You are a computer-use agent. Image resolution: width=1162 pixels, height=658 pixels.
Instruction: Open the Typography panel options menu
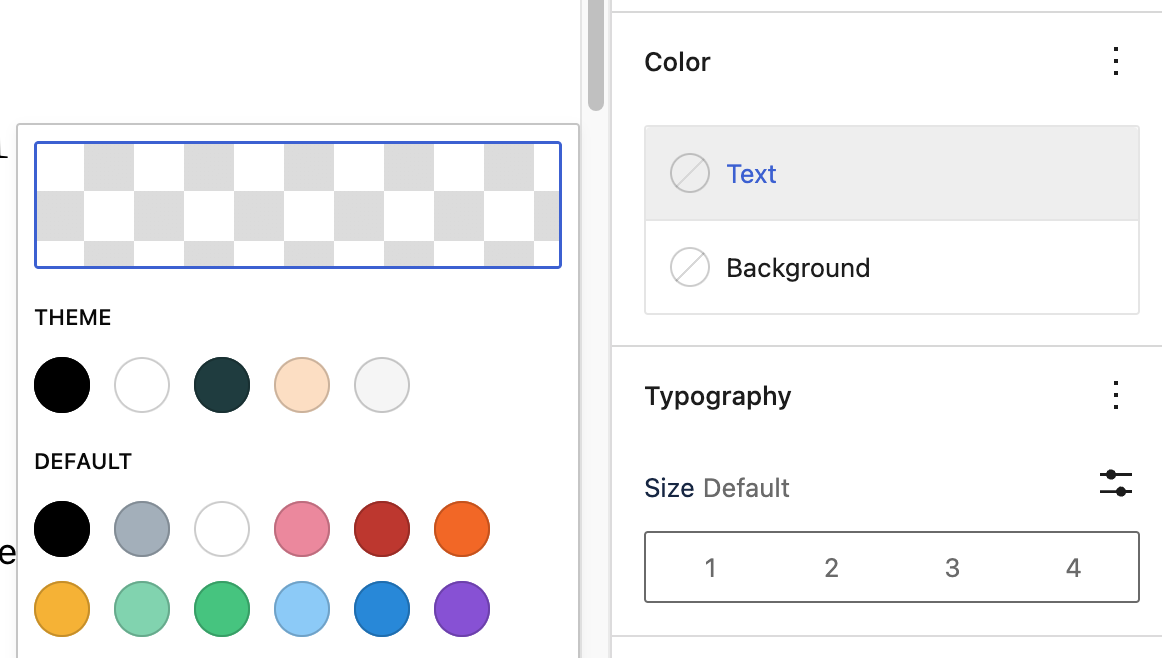click(x=1115, y=396)
